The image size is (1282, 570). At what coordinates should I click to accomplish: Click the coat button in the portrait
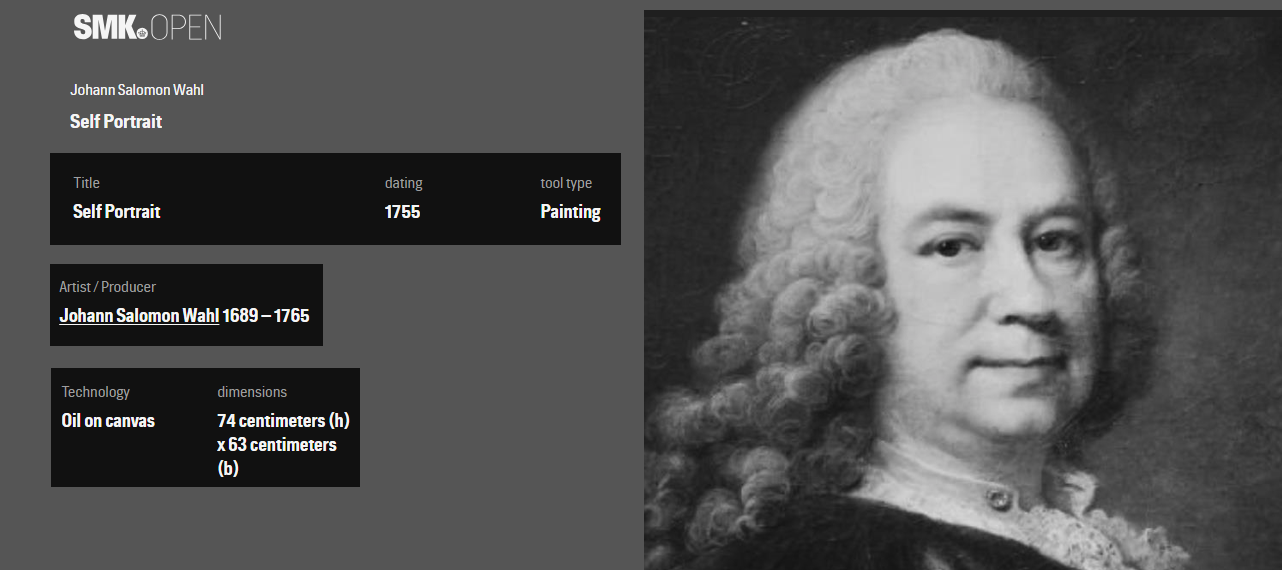point(996,496)
